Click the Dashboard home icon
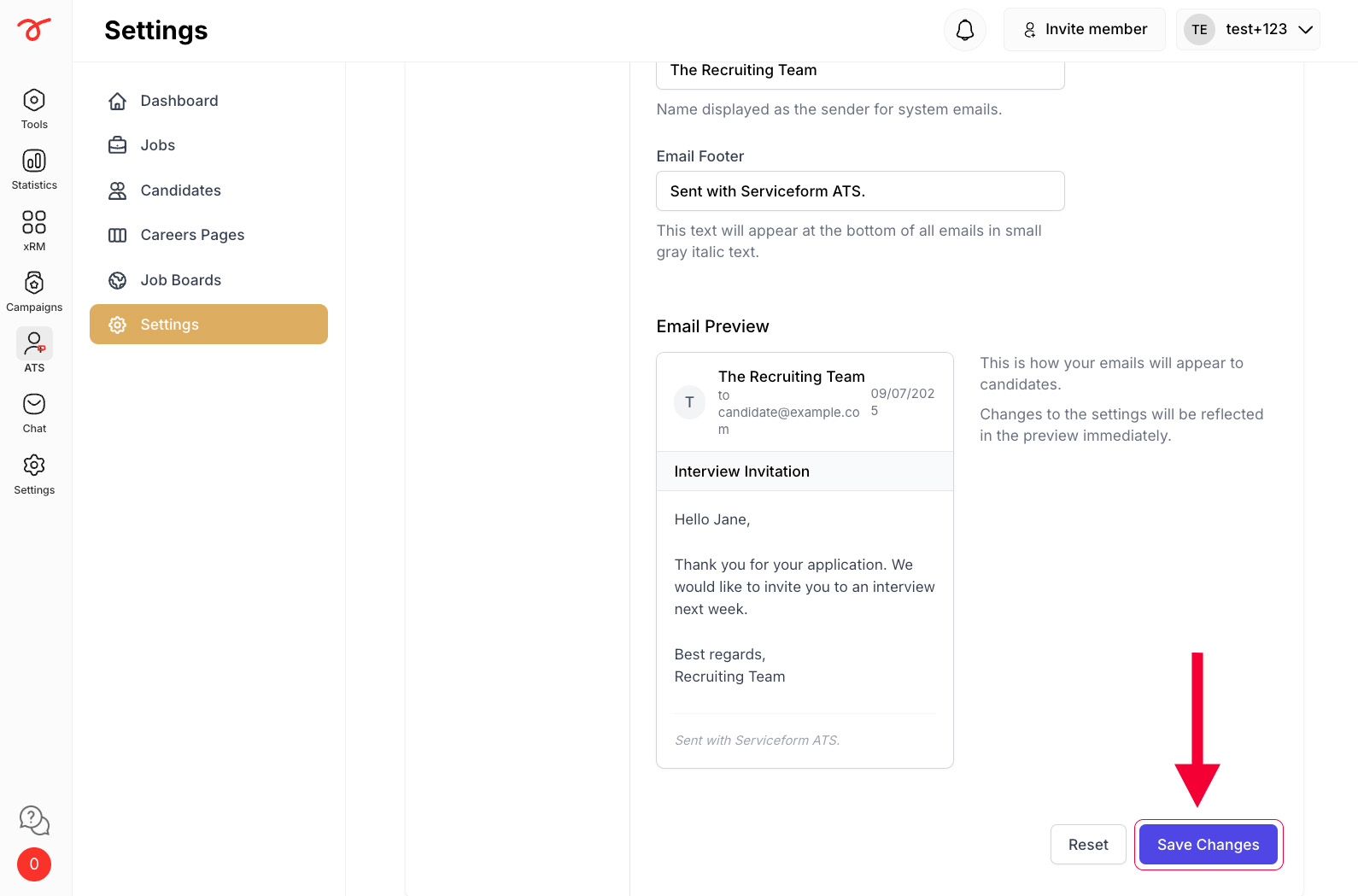This screenshot has width=1358, height=896. tap(118, 101)
